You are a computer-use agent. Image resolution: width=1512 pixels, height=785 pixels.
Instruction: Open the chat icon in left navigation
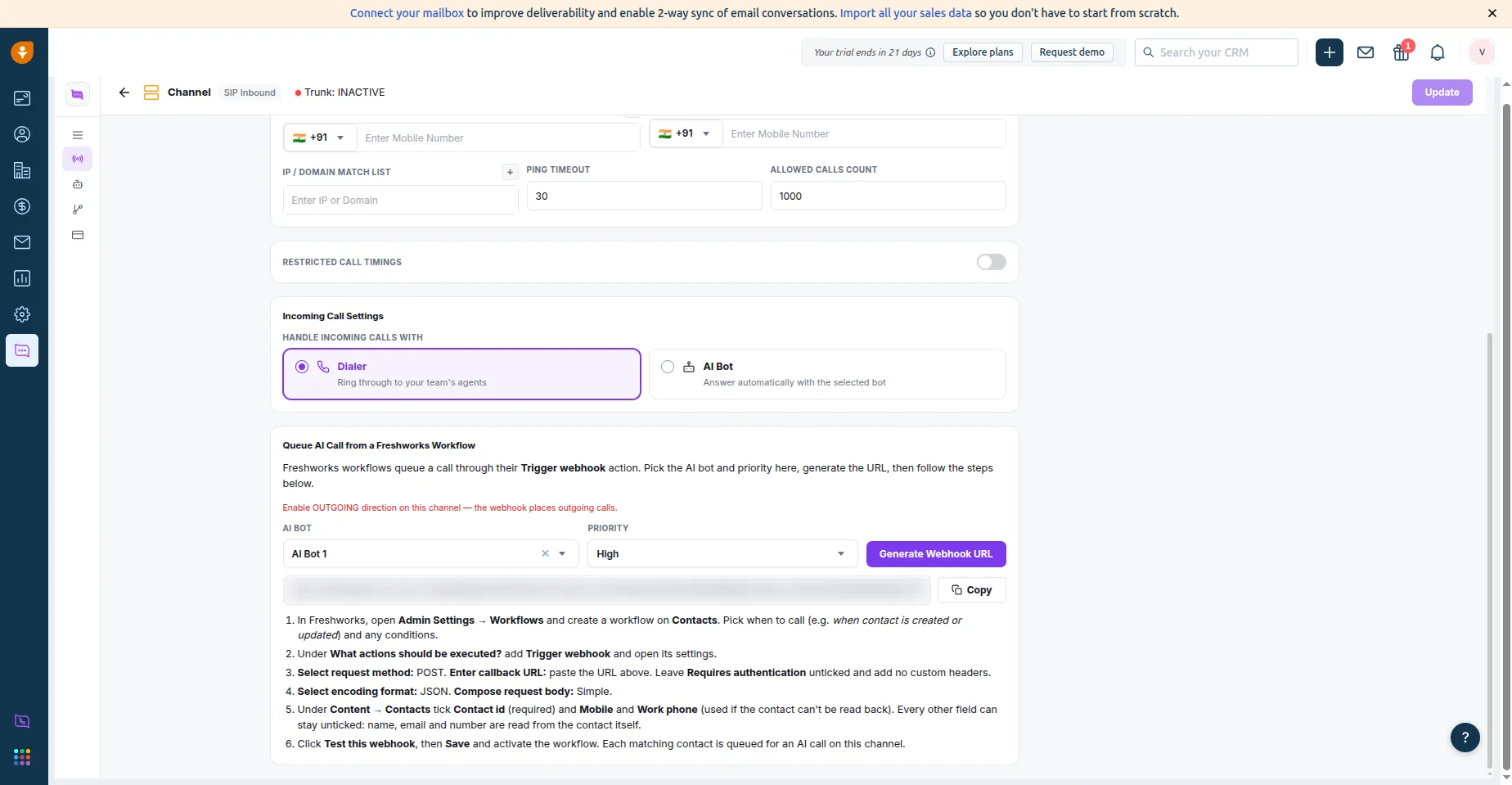[22, 350]
